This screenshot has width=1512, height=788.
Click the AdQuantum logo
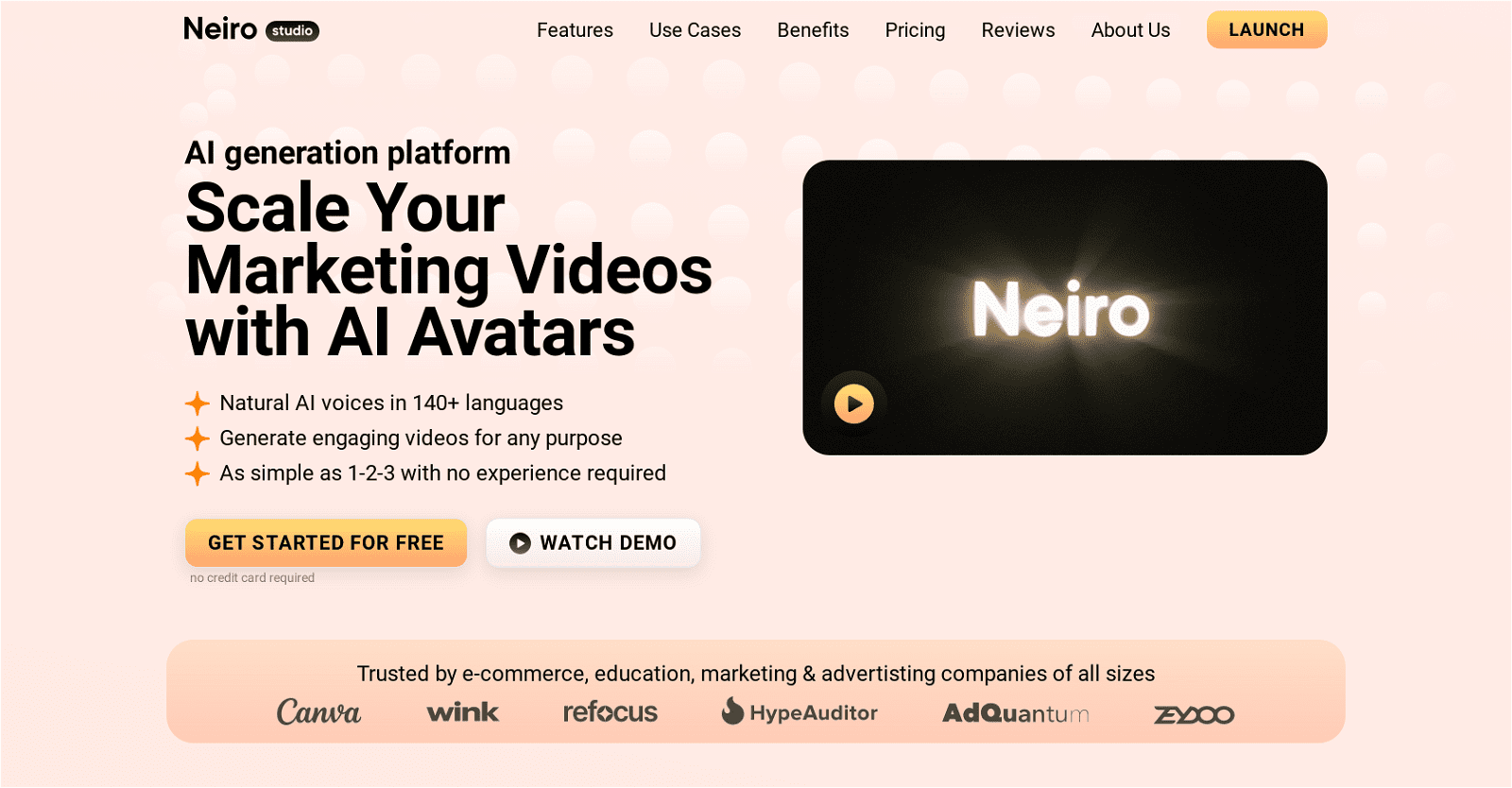click(x=1016, y=713)
